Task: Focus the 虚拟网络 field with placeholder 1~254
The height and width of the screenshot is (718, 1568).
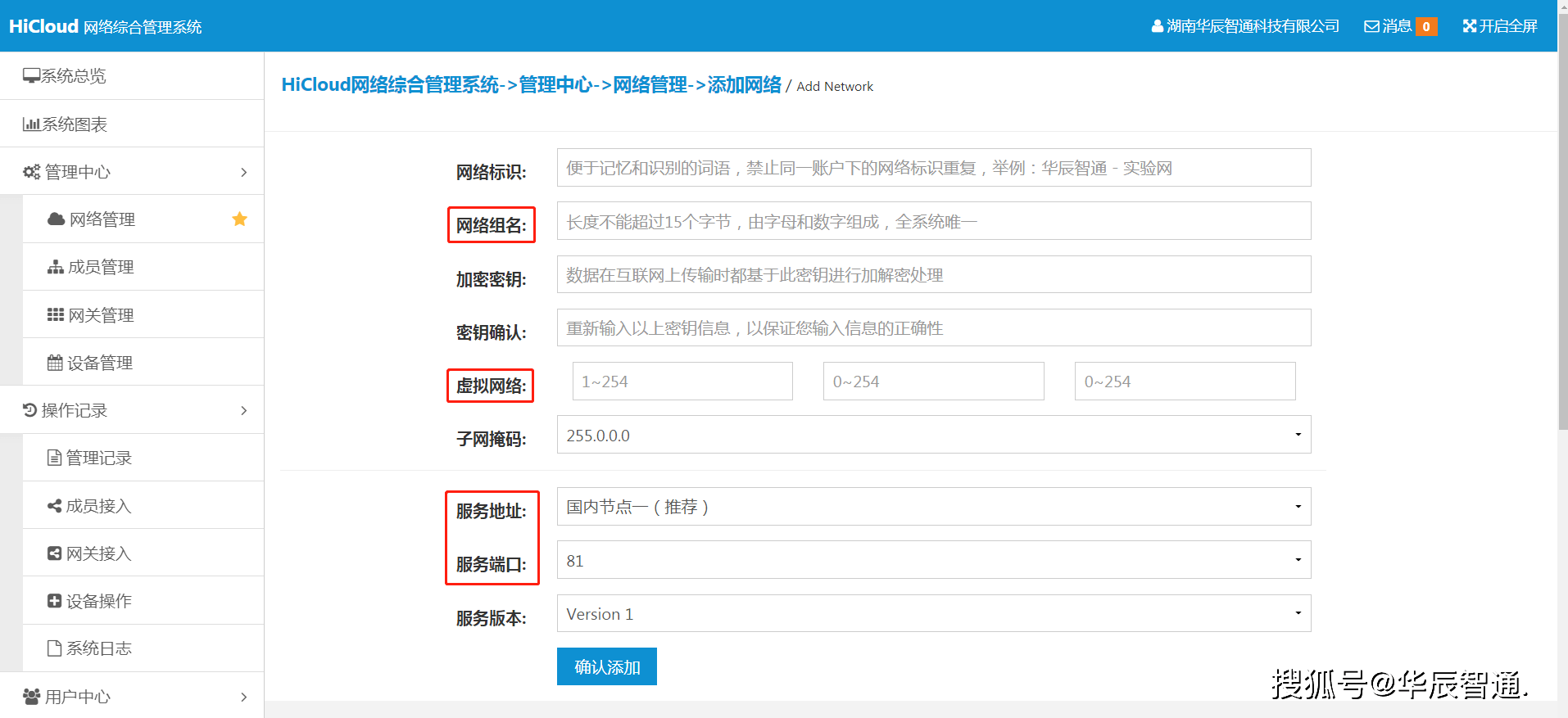Action: pos(682,382)
